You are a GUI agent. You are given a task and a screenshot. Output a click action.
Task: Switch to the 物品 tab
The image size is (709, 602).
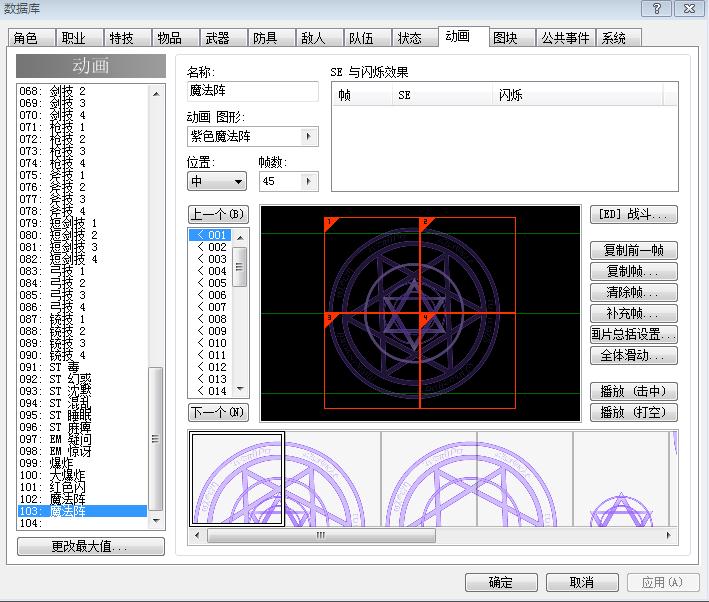(175, 38)
